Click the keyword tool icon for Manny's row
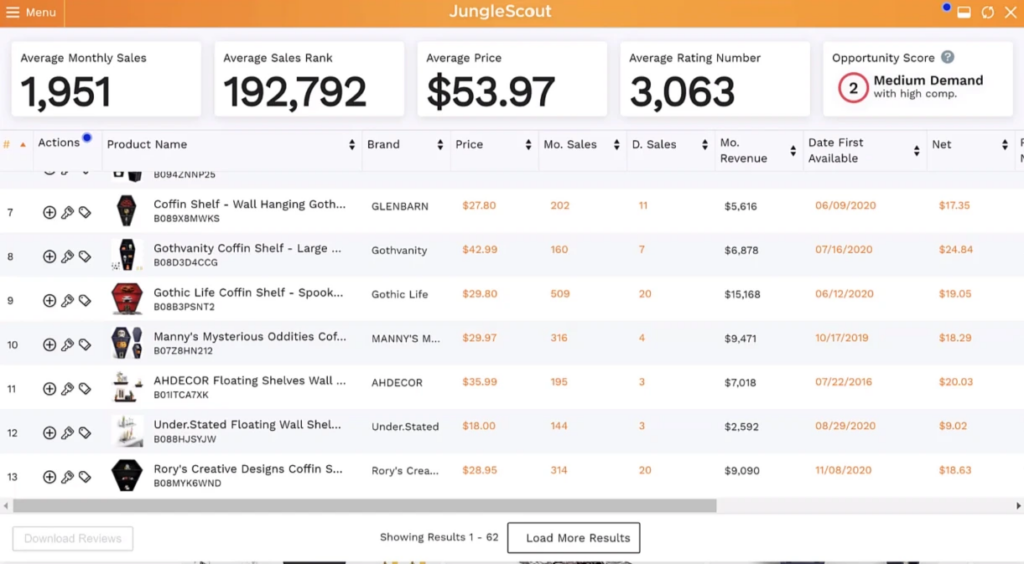 67,345
